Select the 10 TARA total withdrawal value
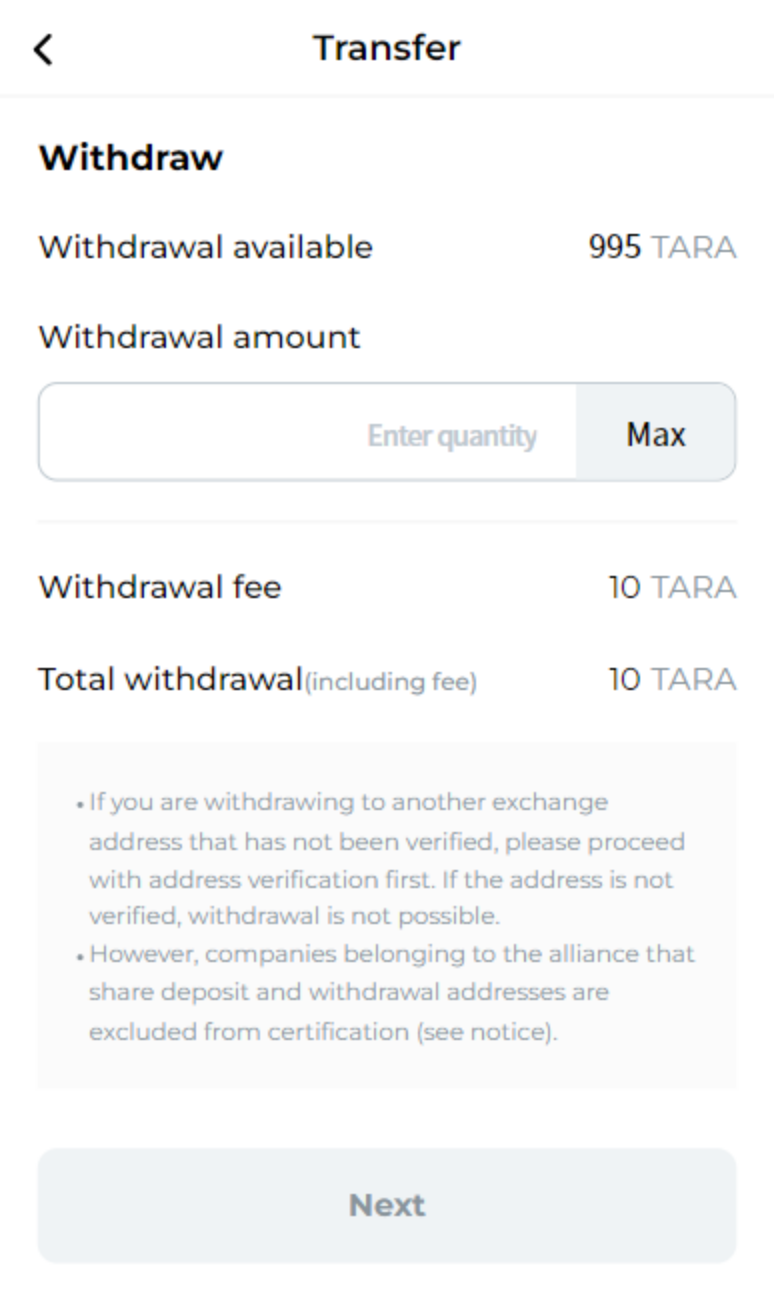 (672, 680)
